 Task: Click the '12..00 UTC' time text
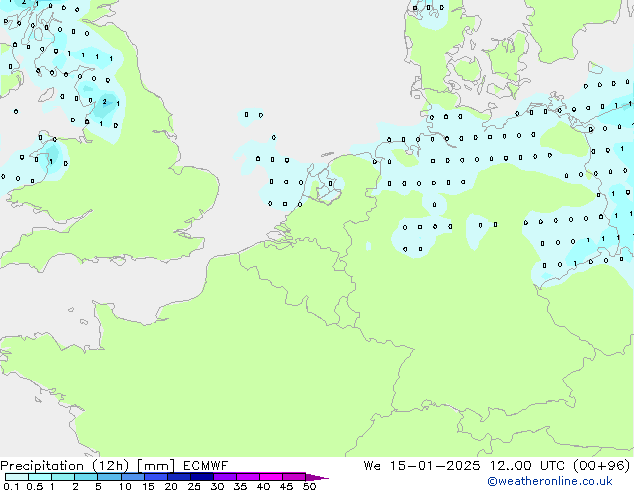[x=527, y=466]
